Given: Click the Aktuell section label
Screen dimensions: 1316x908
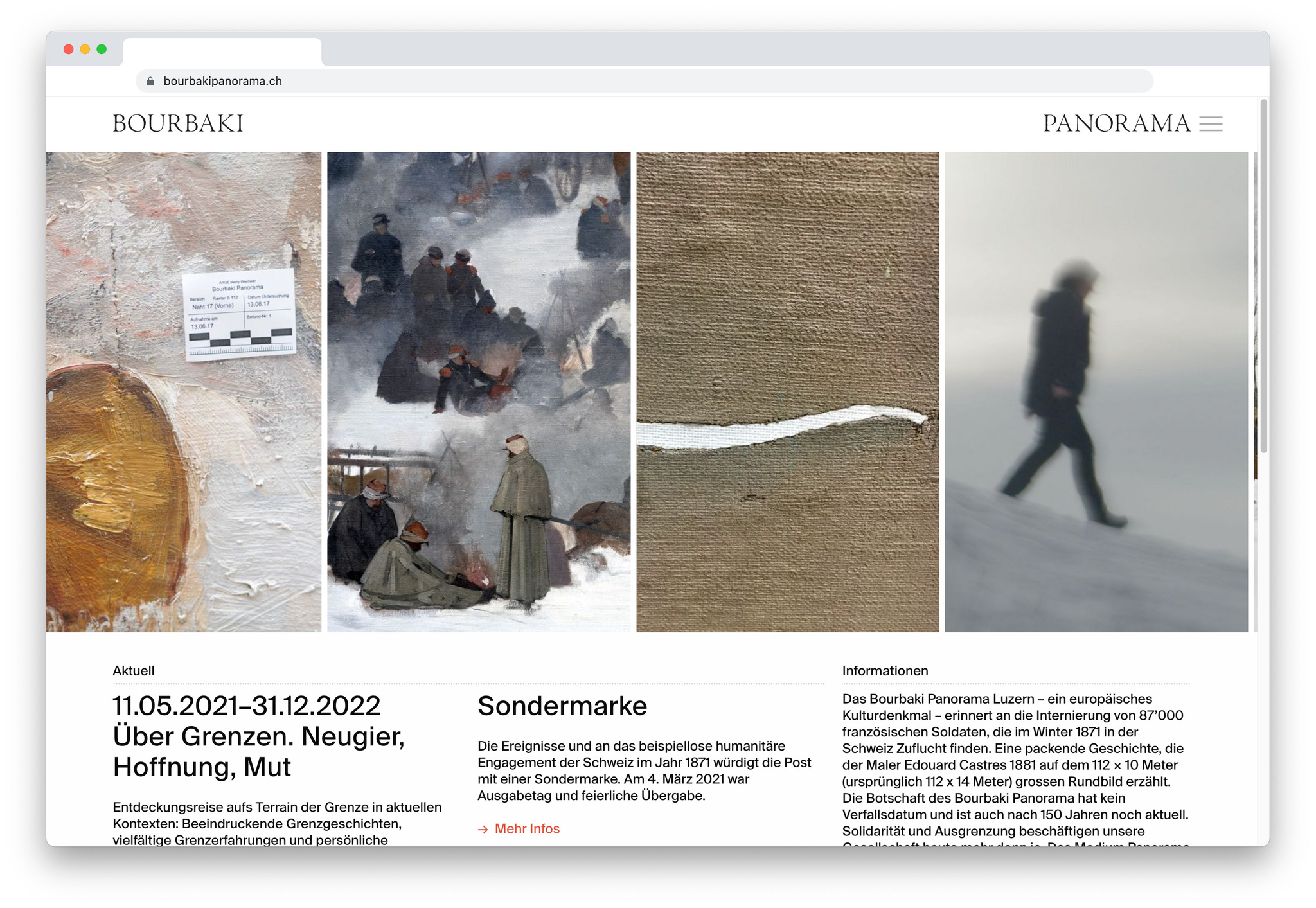Looking at the screenshot, I should (x=134, y=671).
